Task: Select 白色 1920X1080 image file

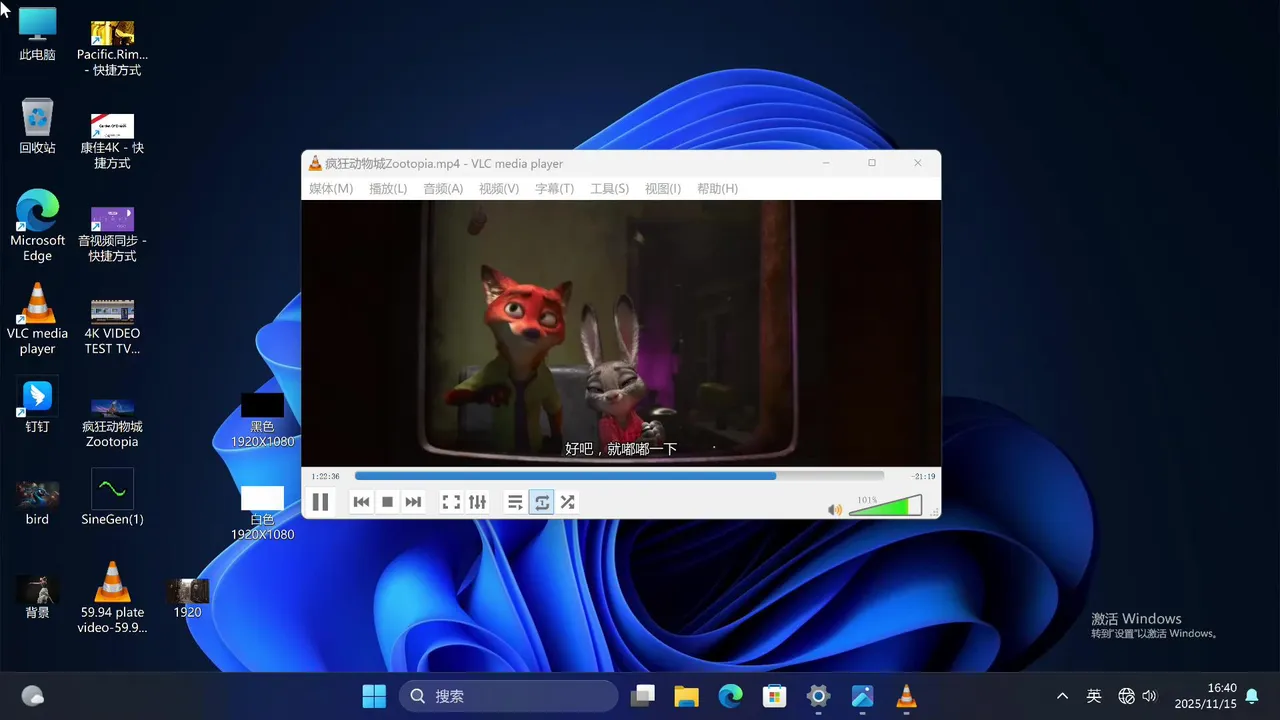Action: click(x=262, y=513)
